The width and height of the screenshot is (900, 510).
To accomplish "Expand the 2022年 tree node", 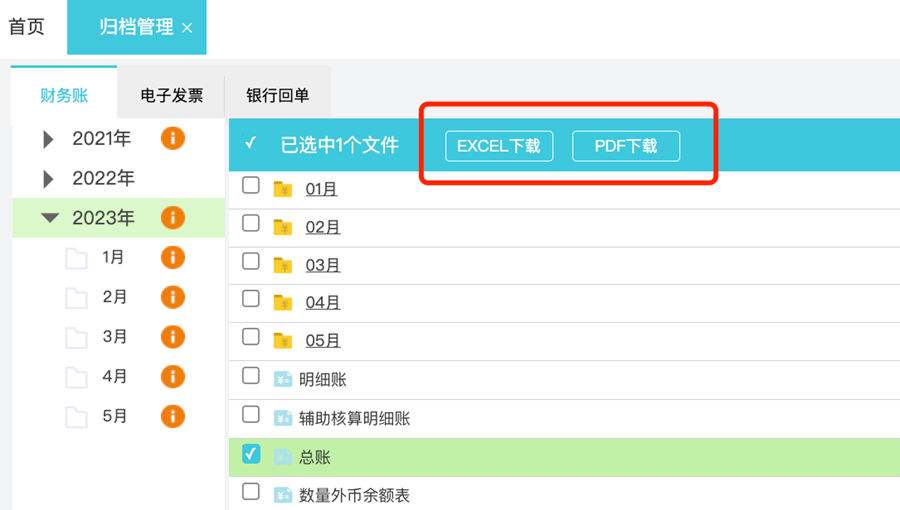I will [49, 180].
